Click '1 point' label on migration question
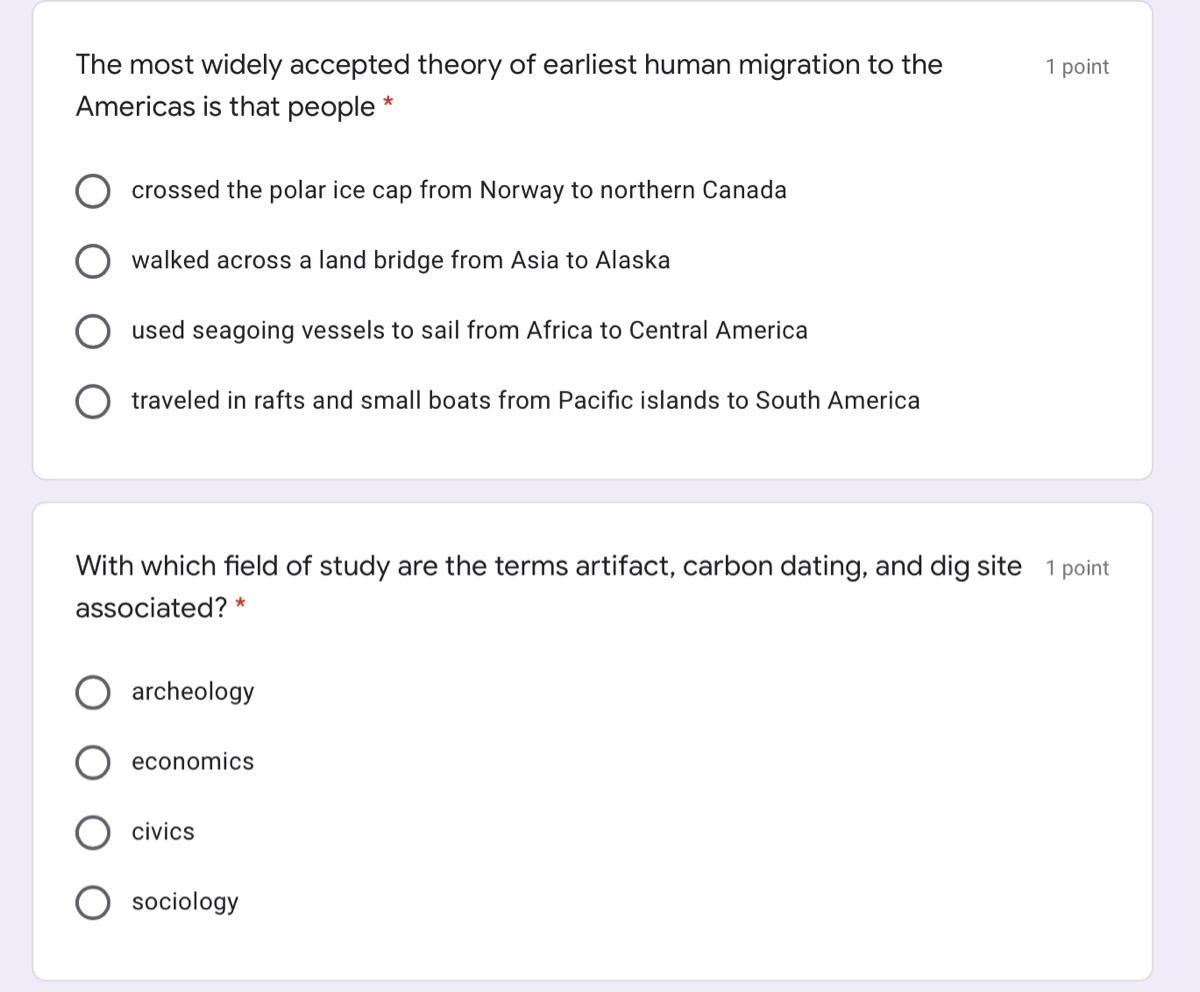This screenshot has height=992, width=1200. click(x=1077, y=67)
